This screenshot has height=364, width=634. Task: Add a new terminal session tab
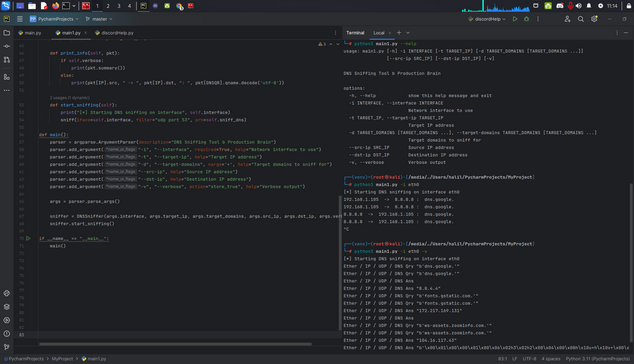pyautogui.click(x=399, y=33)
